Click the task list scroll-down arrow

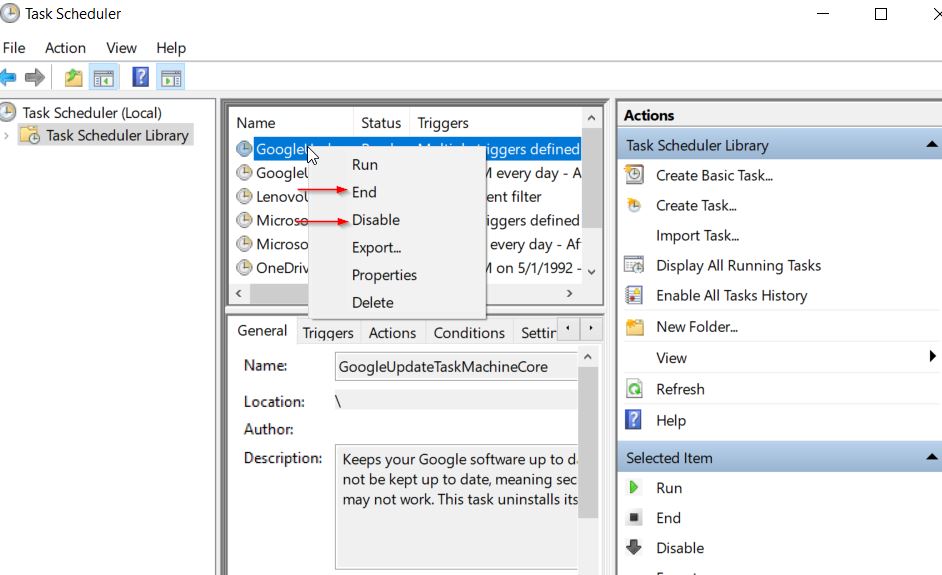tap(591, 272)
